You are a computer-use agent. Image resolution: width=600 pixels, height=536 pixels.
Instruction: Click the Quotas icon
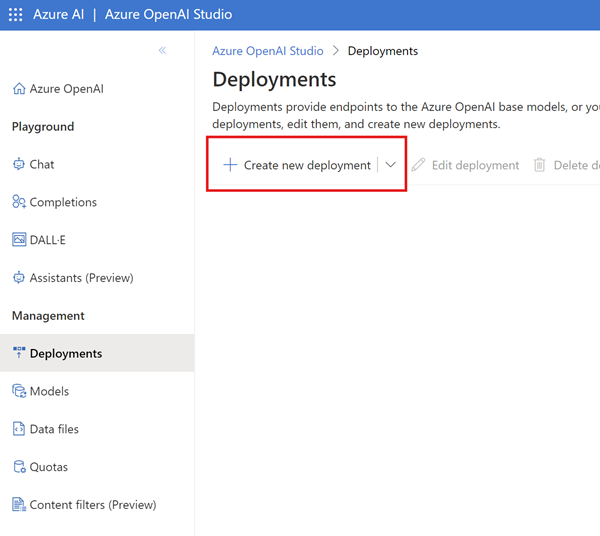pos(20,467)
